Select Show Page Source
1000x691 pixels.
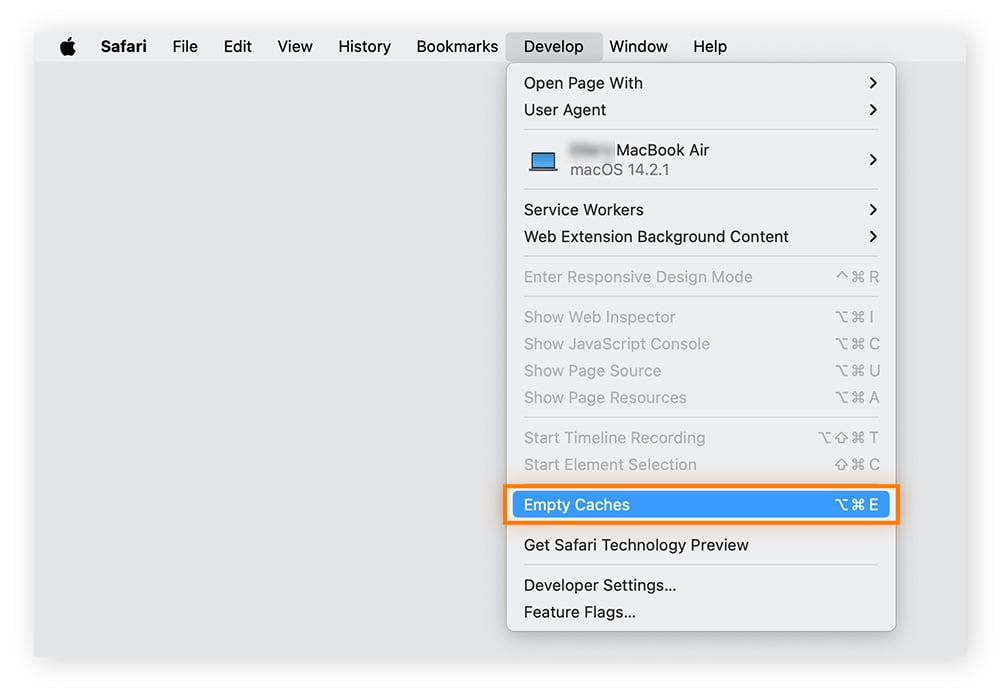click(701, 371)
